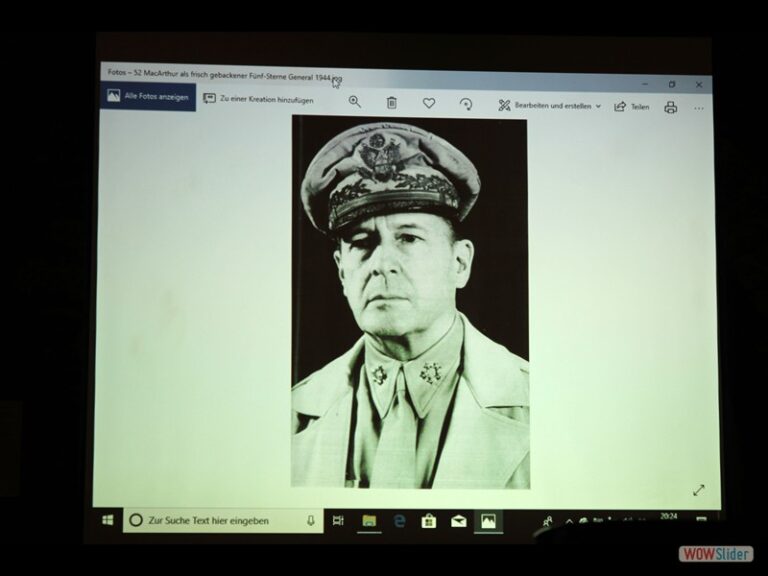Click the 'Teilen' share button
This screenshot has width=768, height=576.
point(632,107)
